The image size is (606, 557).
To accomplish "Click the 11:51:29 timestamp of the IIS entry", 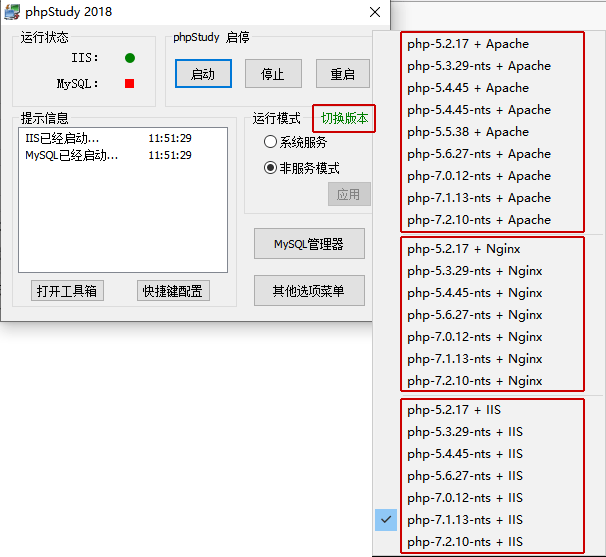I will tap(170, 138).
